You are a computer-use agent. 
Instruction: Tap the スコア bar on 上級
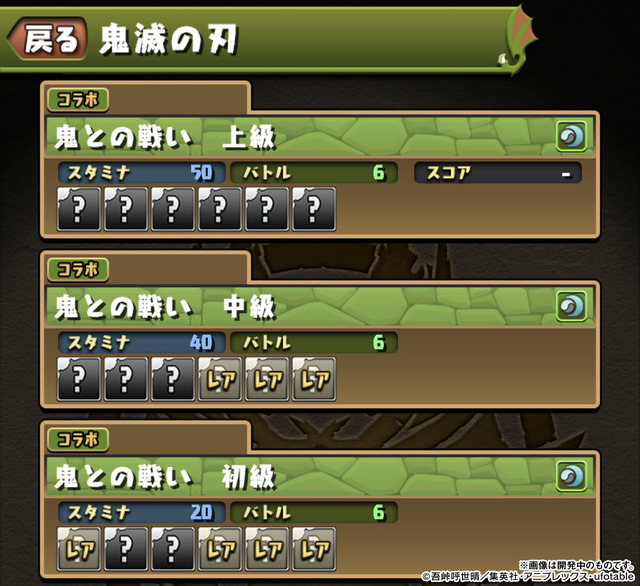(x=498, y=173)
